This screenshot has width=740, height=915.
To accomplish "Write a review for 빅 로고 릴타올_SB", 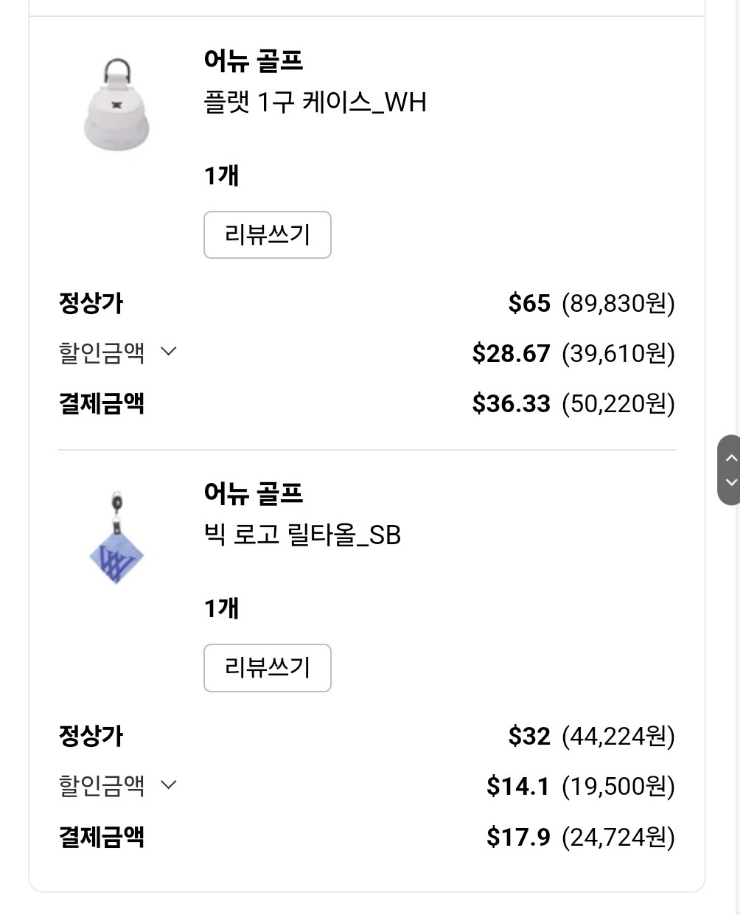I will [x=267, y=668].
